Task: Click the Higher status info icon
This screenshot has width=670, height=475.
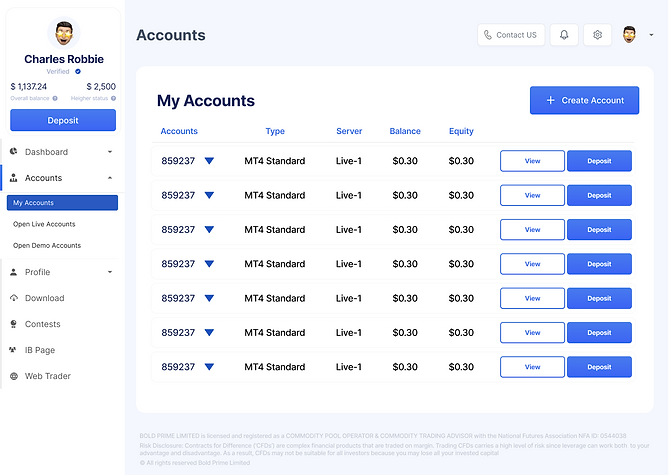Action: point(114,98)
